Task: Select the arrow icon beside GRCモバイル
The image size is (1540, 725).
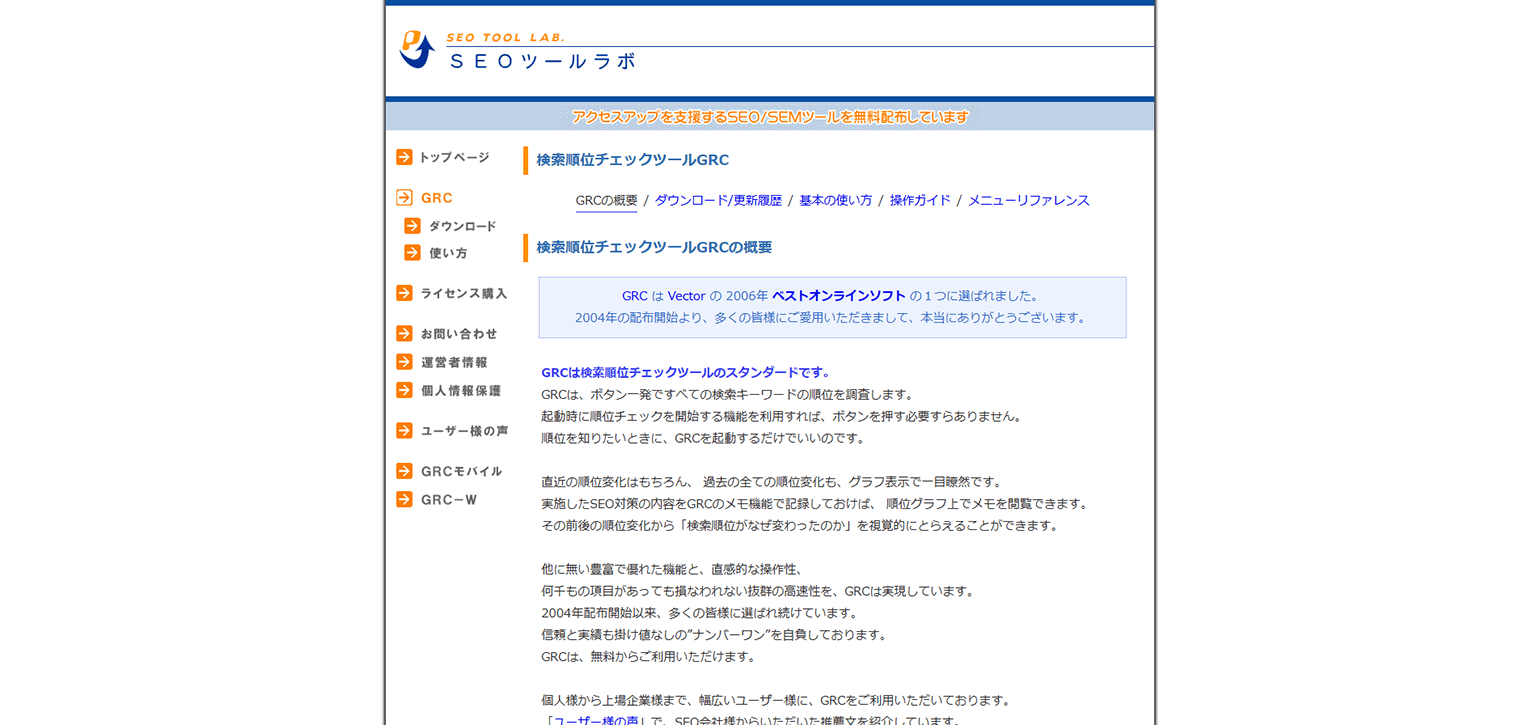Action: pyautogui.click(x=404, y=470)
